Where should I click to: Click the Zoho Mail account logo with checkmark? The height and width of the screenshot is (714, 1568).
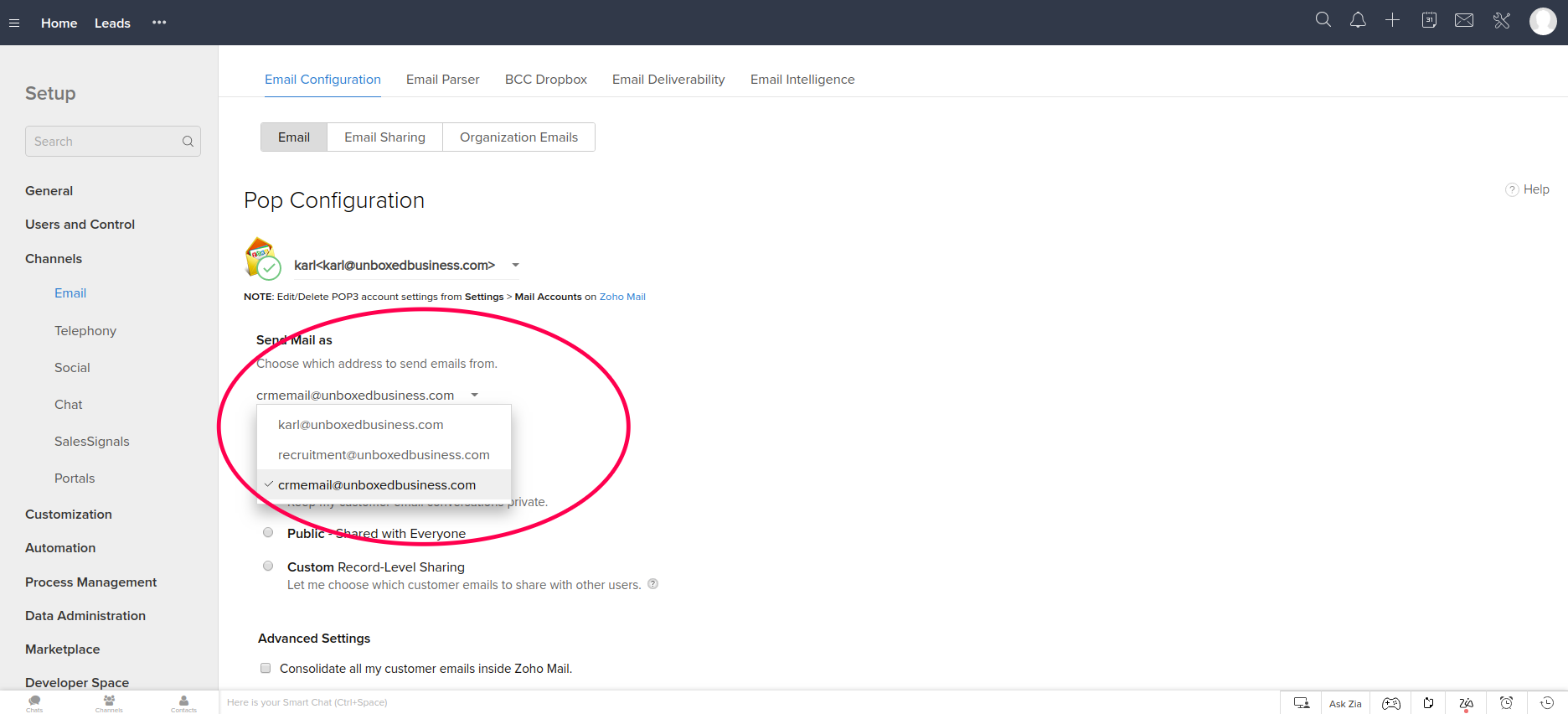click(x=262, y=258)
